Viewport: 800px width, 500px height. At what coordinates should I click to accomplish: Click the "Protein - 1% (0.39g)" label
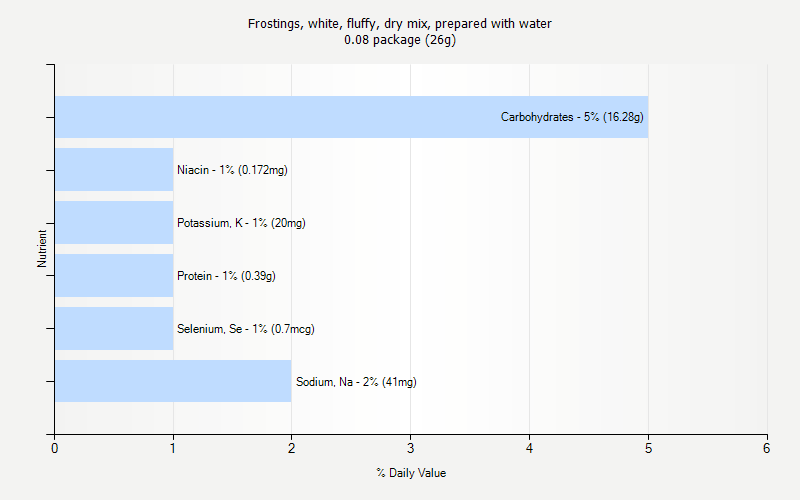coord(226,276)
